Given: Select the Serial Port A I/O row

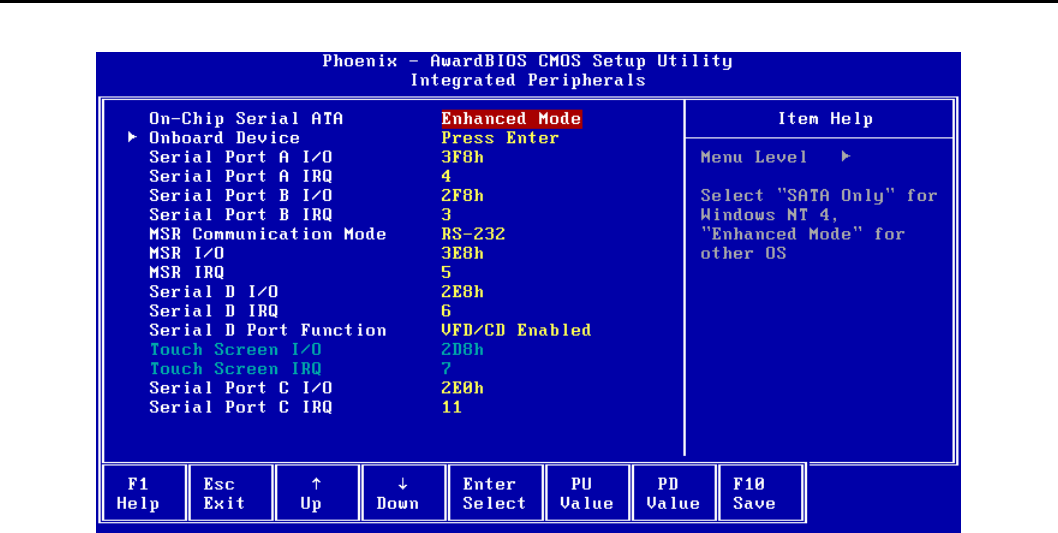Looking at the screenshot, I should point(240,157).
